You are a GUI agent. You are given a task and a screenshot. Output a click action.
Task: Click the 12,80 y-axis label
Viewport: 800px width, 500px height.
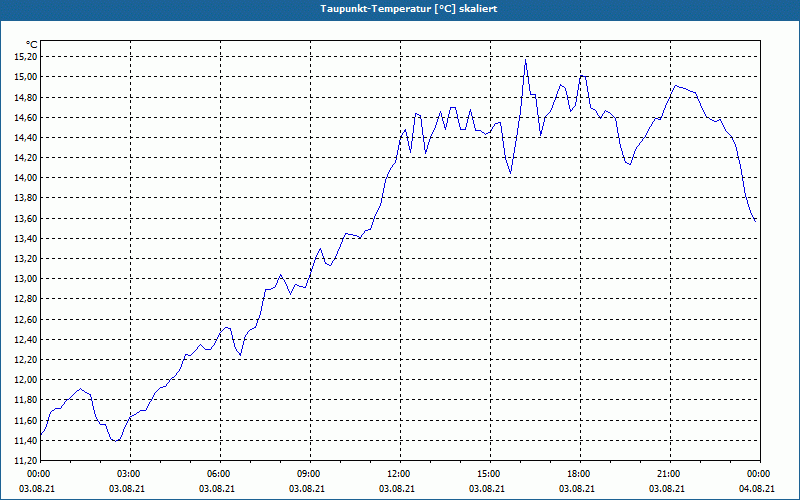click(24, 299)
